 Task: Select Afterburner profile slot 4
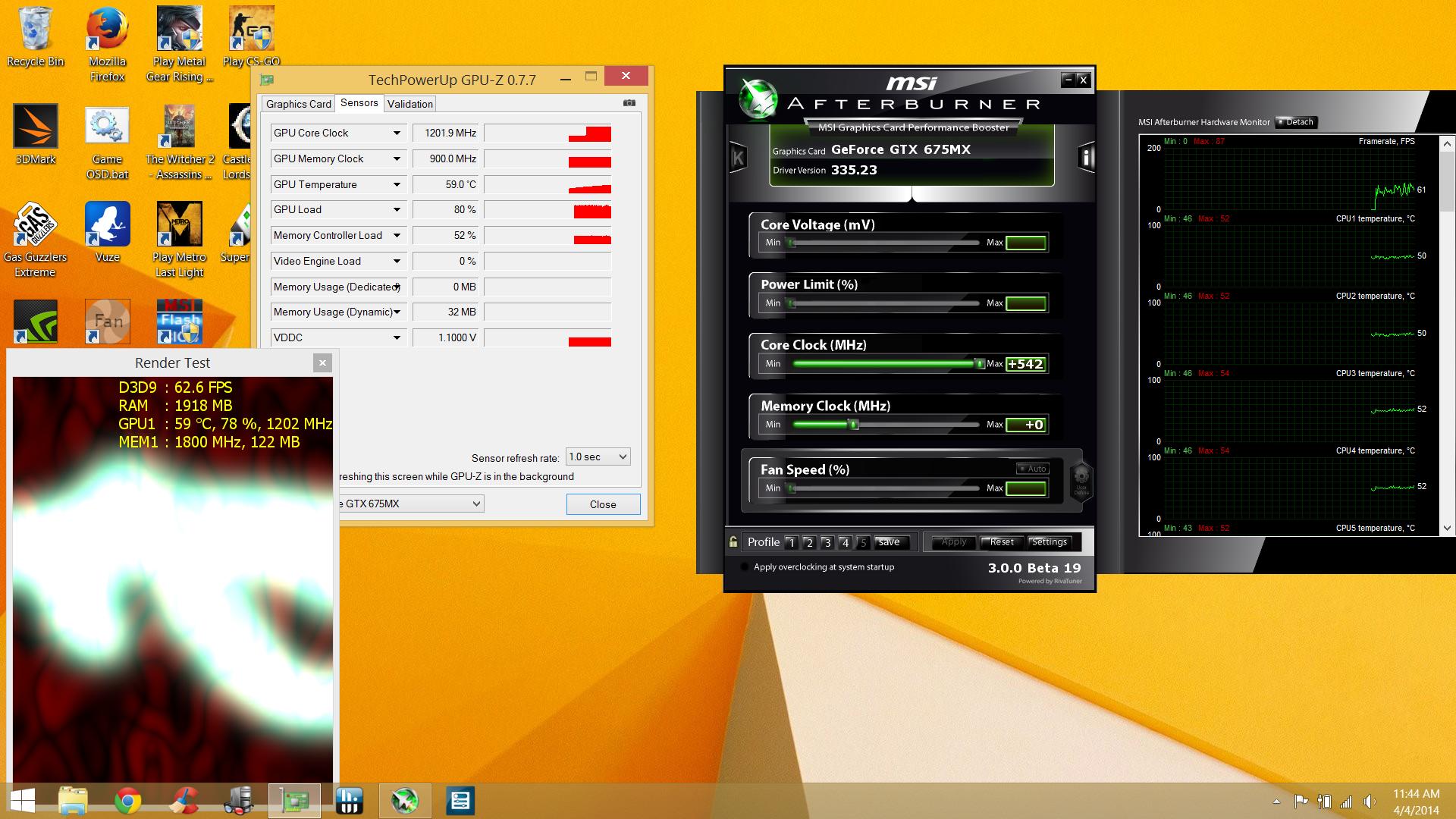click(x=846, y=542)
